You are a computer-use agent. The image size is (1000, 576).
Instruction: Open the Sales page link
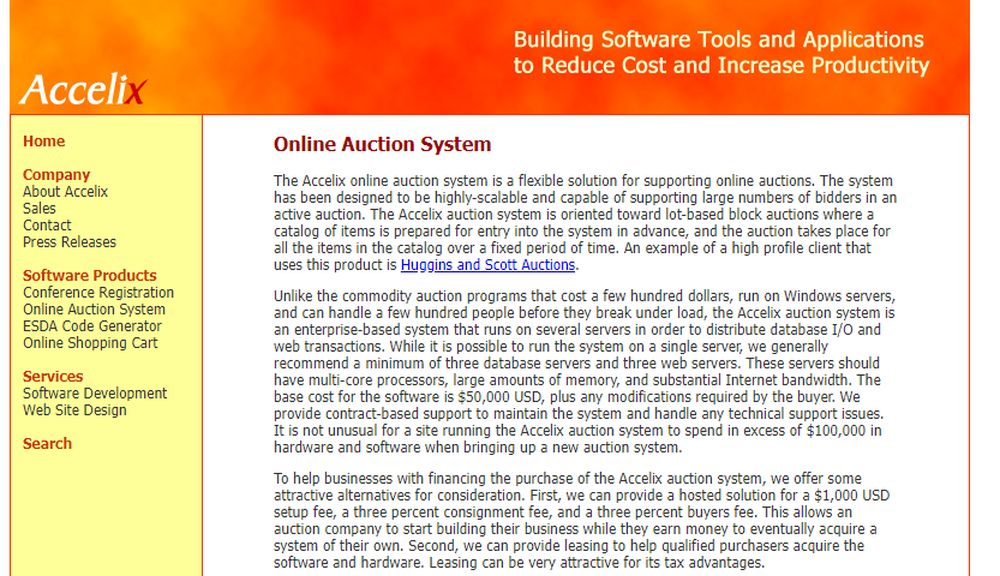(x=39, y=209)
